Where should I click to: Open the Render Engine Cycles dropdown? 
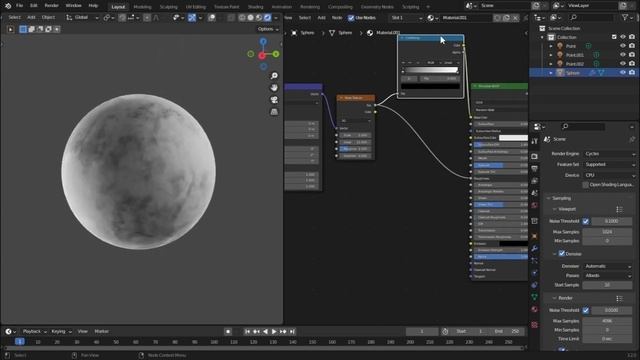[609, 154]
